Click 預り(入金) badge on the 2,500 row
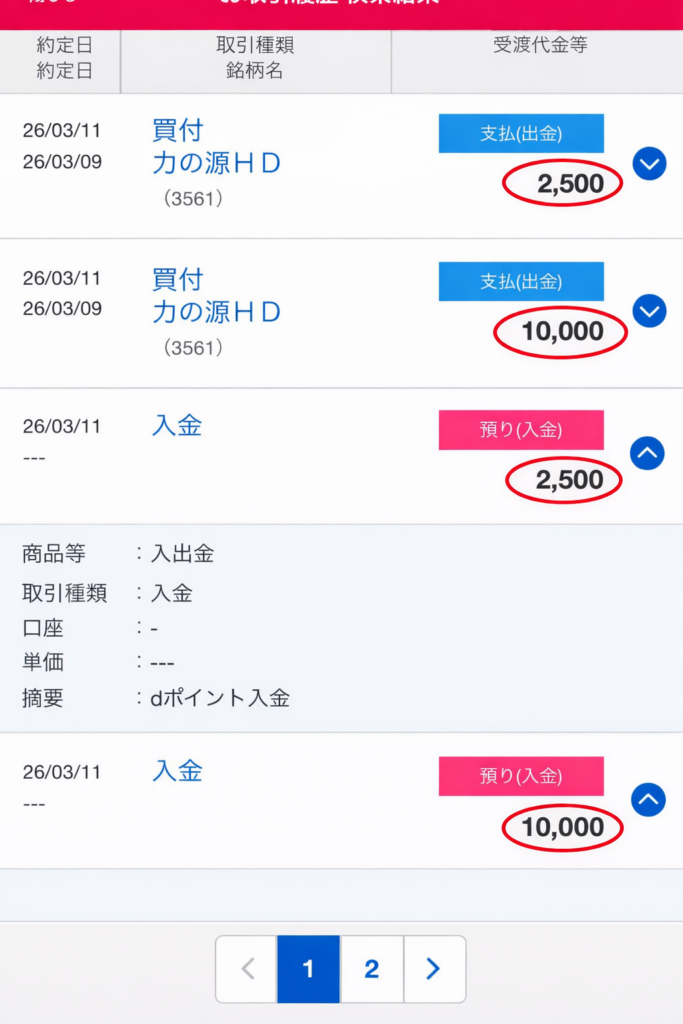 point(521,430)
